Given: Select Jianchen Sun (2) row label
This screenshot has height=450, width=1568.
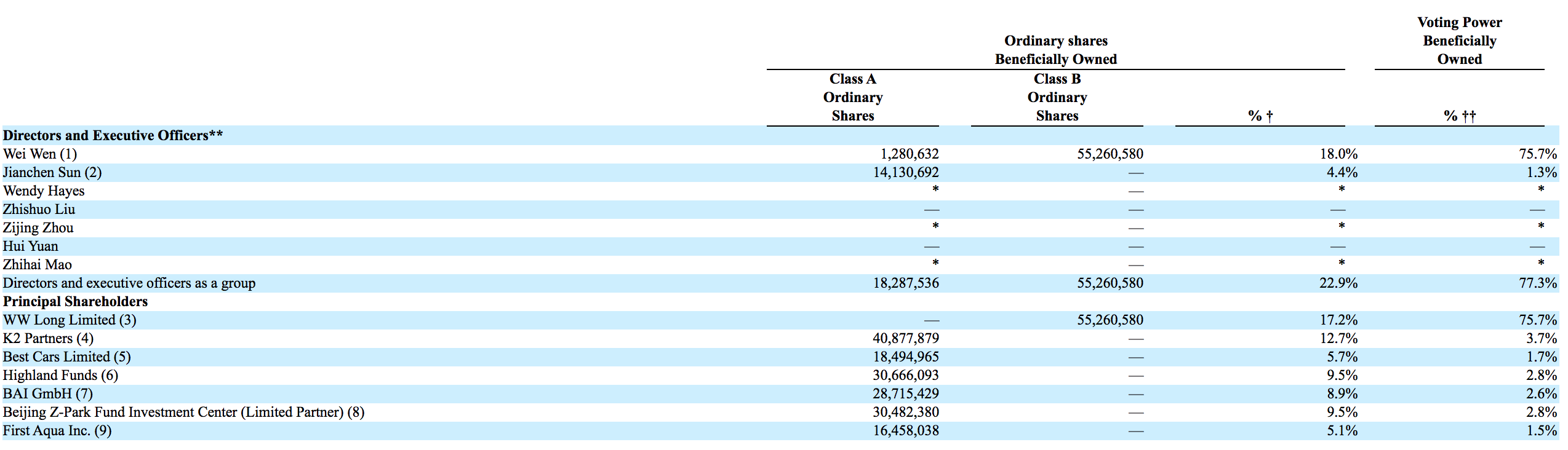Looking at the screenshot, I should (52, 173).
